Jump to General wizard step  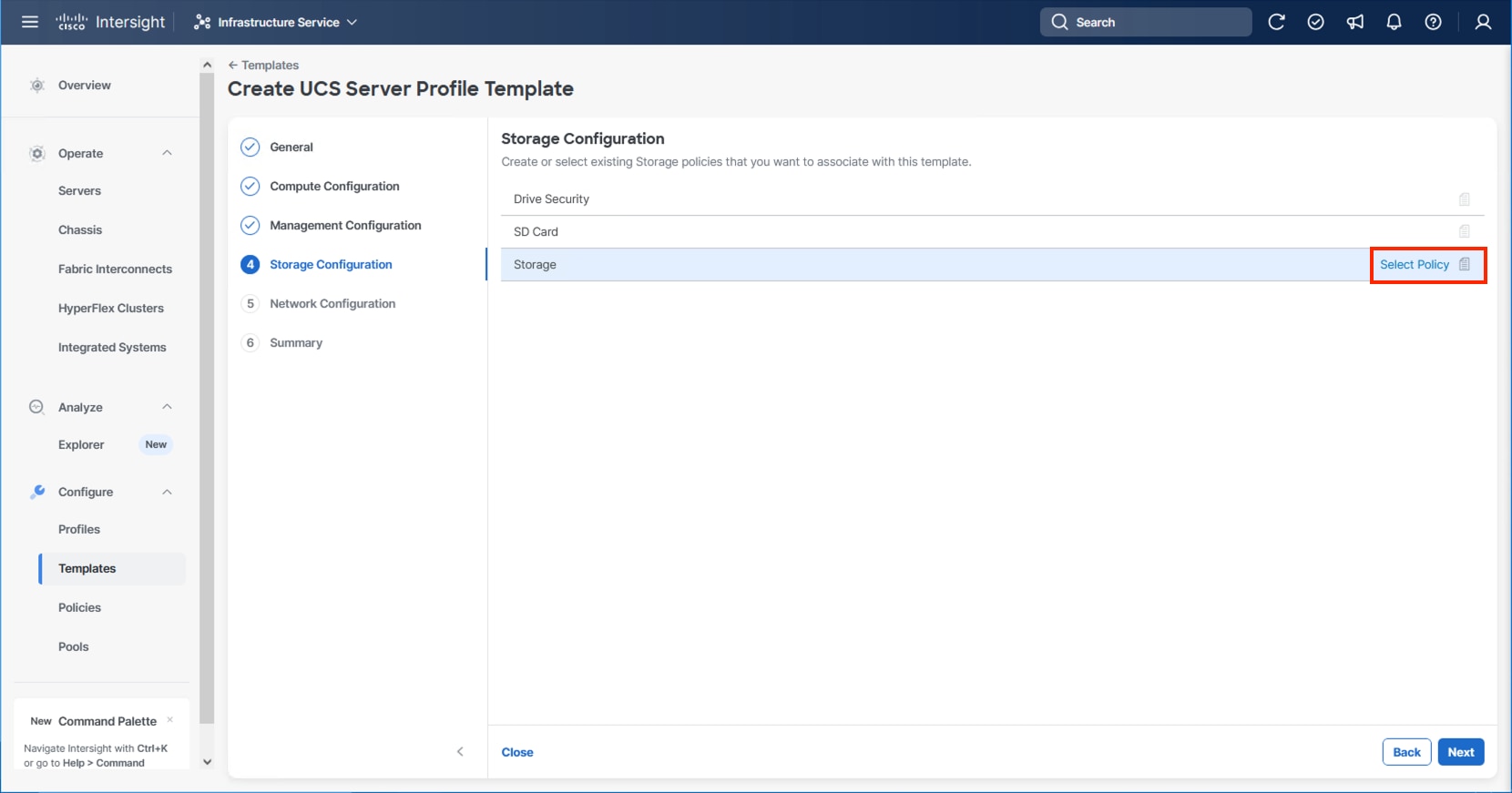291,147
